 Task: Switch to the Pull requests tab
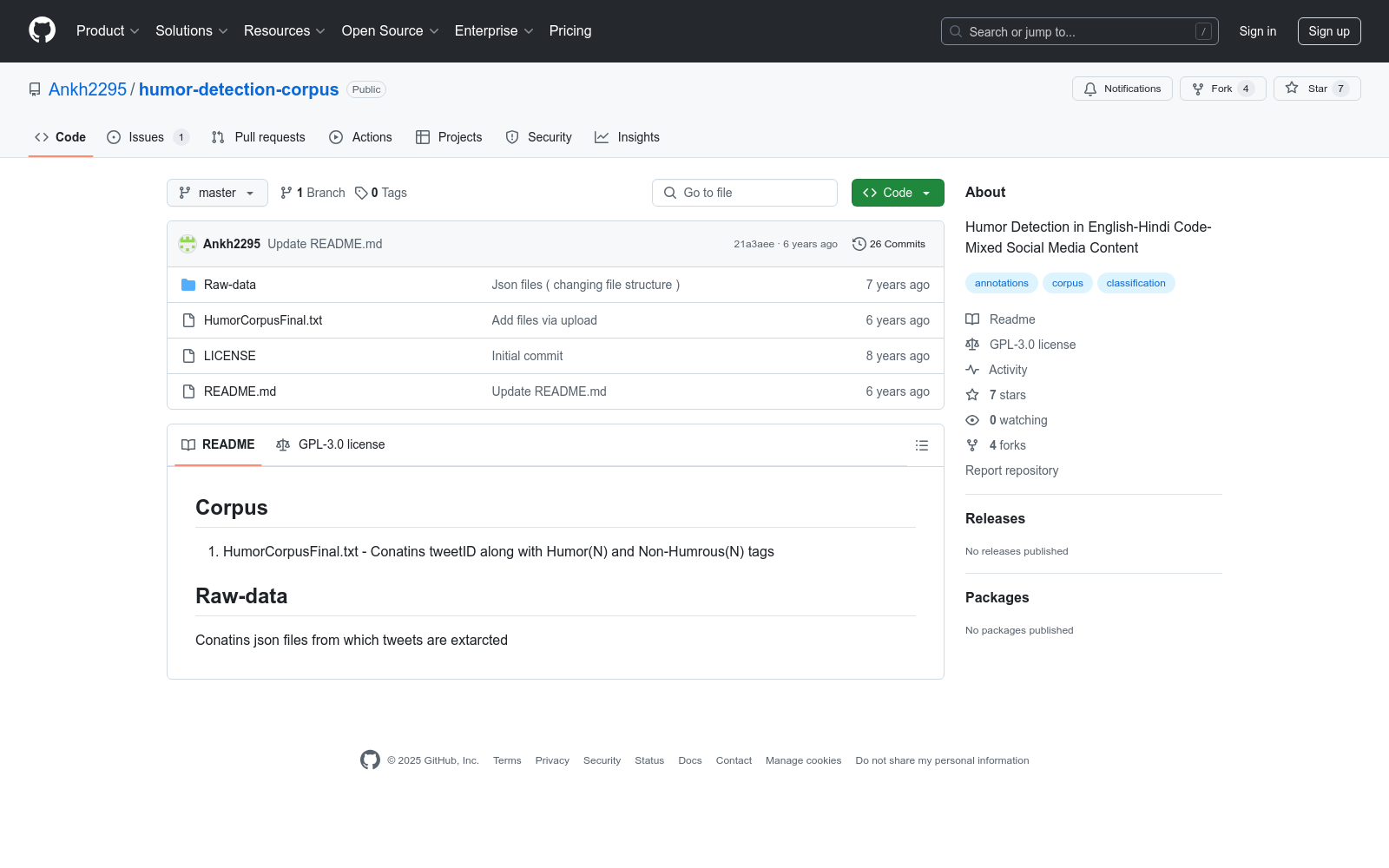(258, 137)
